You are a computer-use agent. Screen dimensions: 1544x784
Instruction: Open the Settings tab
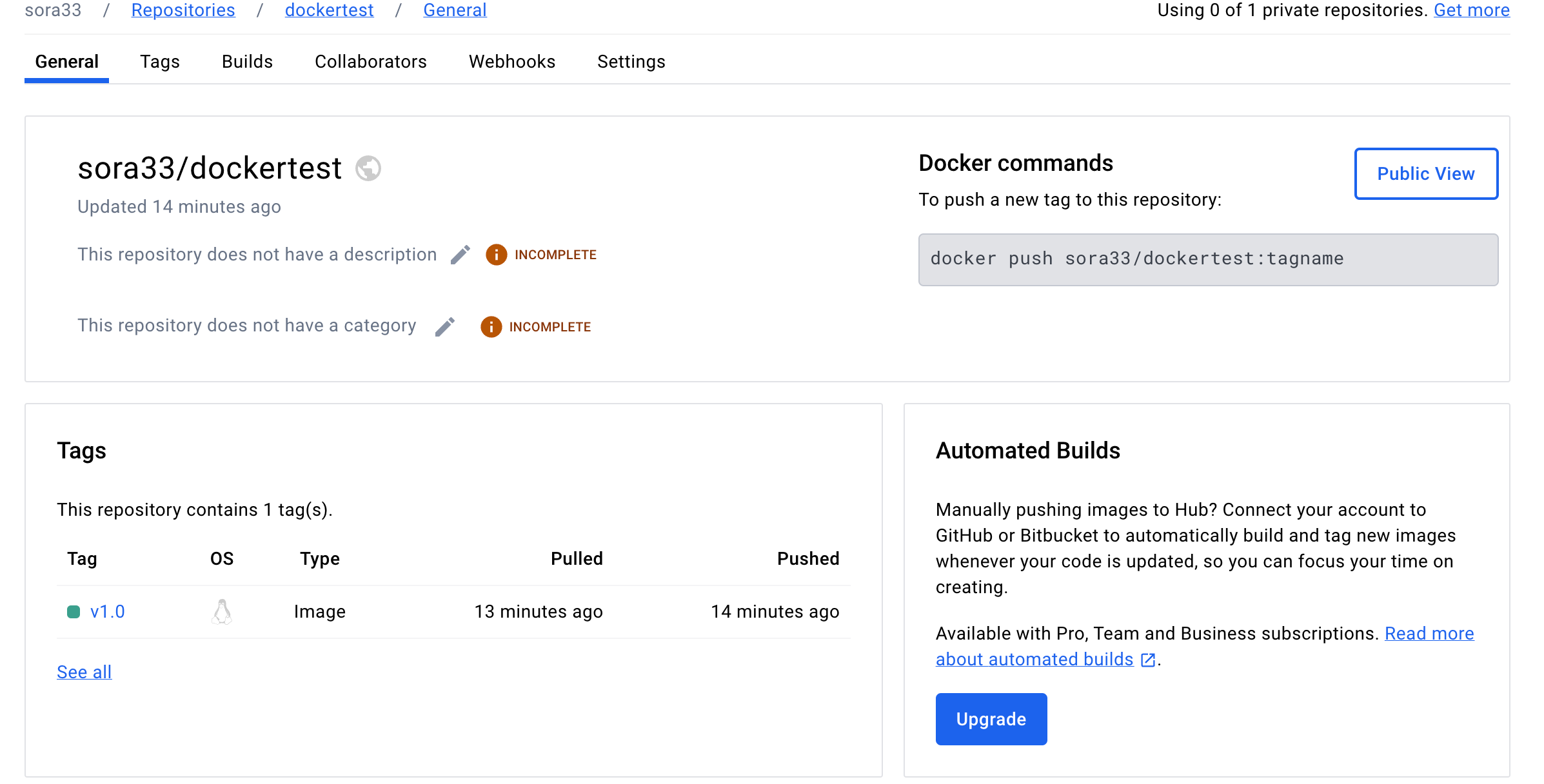pyautogui.click(x=631, y=62)
